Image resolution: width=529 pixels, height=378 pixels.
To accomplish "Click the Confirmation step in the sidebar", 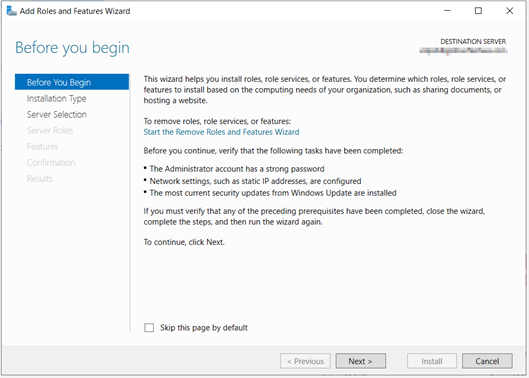I will pos(51,163).
